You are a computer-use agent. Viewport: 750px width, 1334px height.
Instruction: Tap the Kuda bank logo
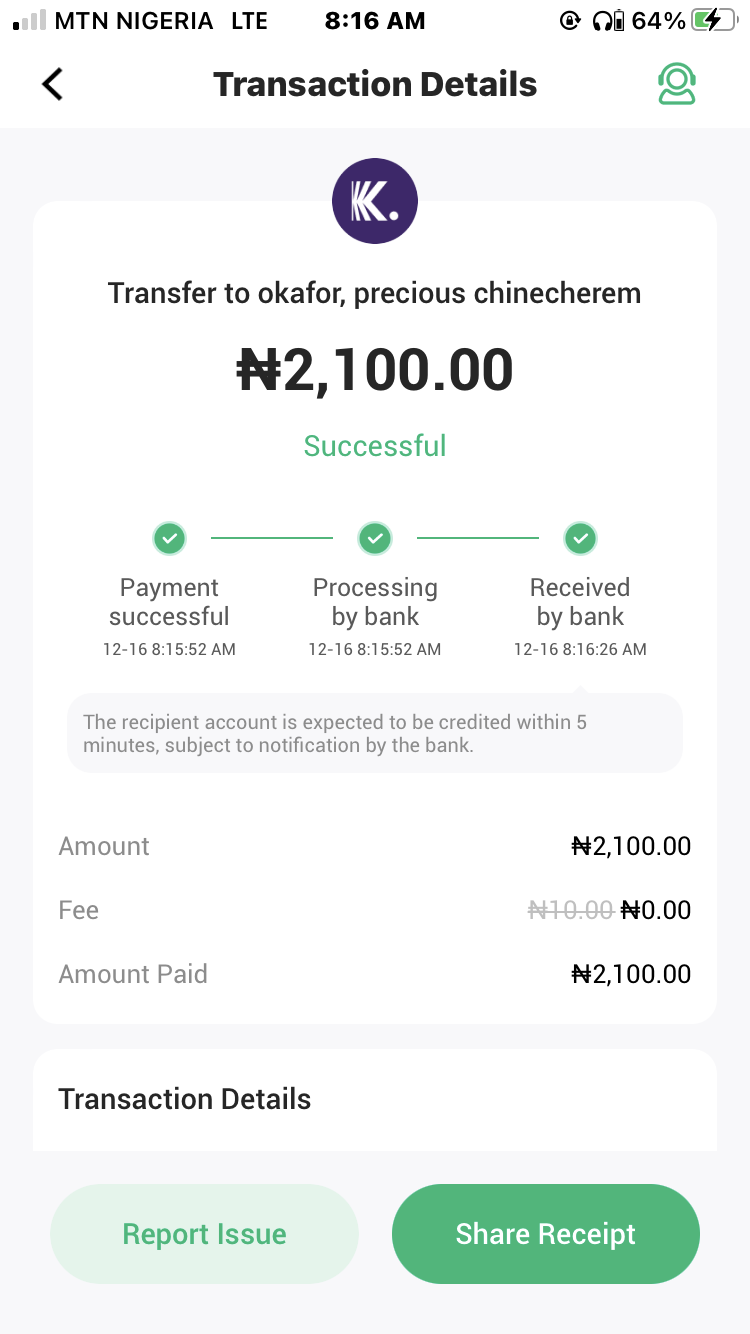(x=375, y=201)
